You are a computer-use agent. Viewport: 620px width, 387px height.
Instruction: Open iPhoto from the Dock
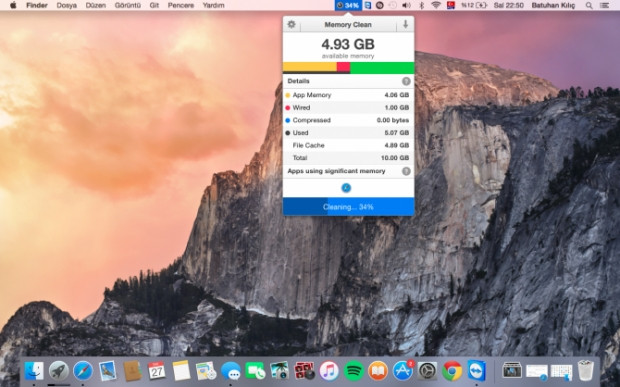(280, 371)
